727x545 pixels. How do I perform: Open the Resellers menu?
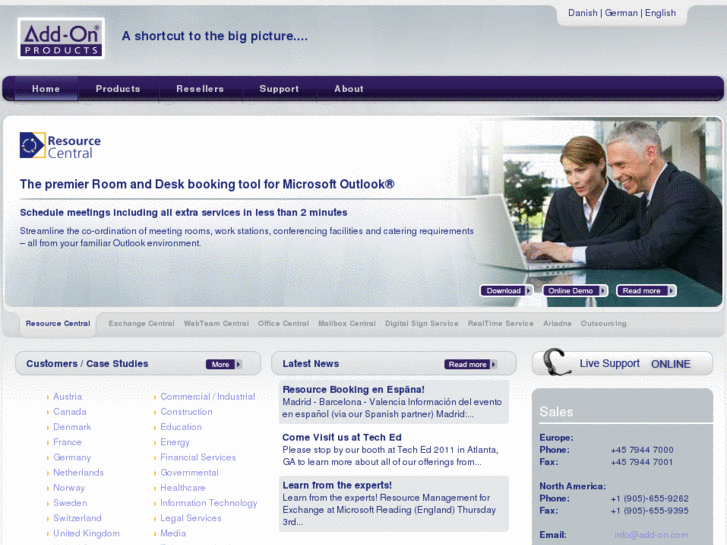pos(200,89)
